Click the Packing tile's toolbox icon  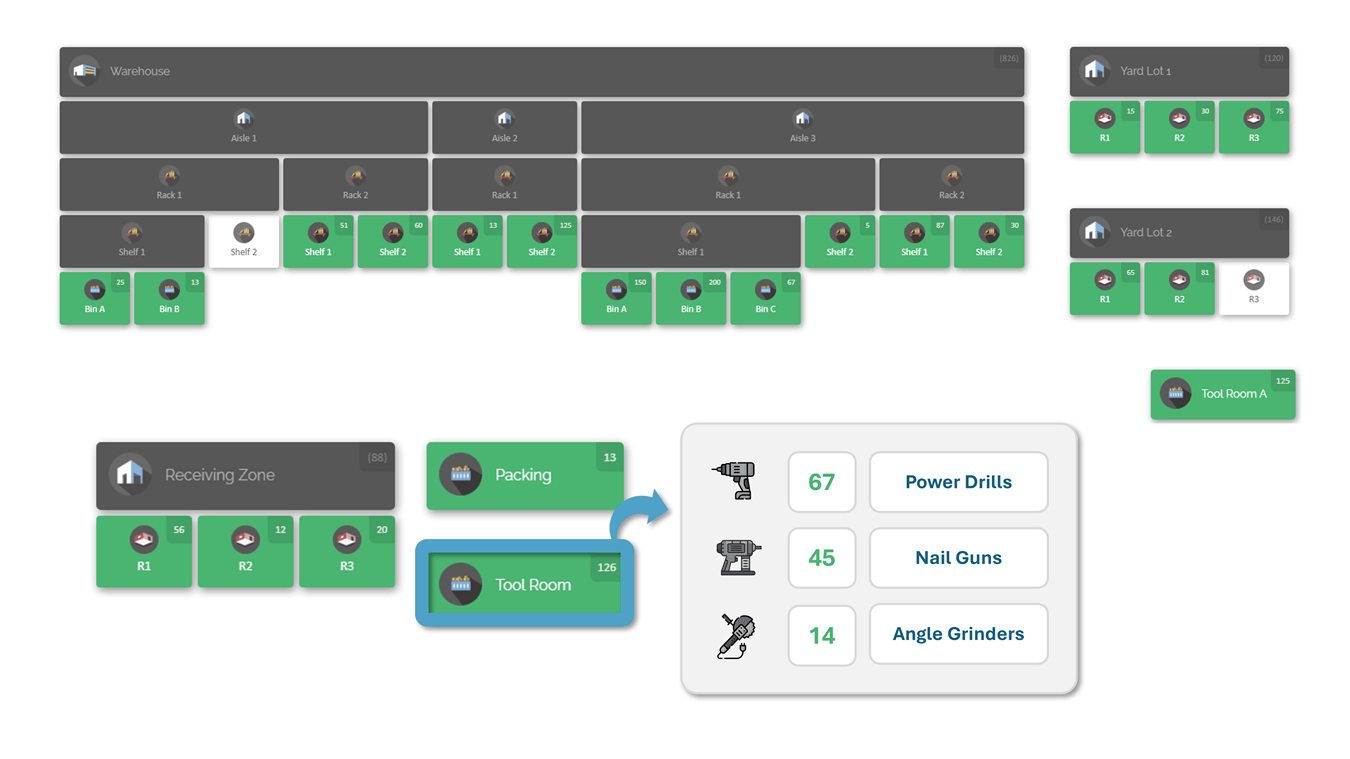click(x=460, y=474)
